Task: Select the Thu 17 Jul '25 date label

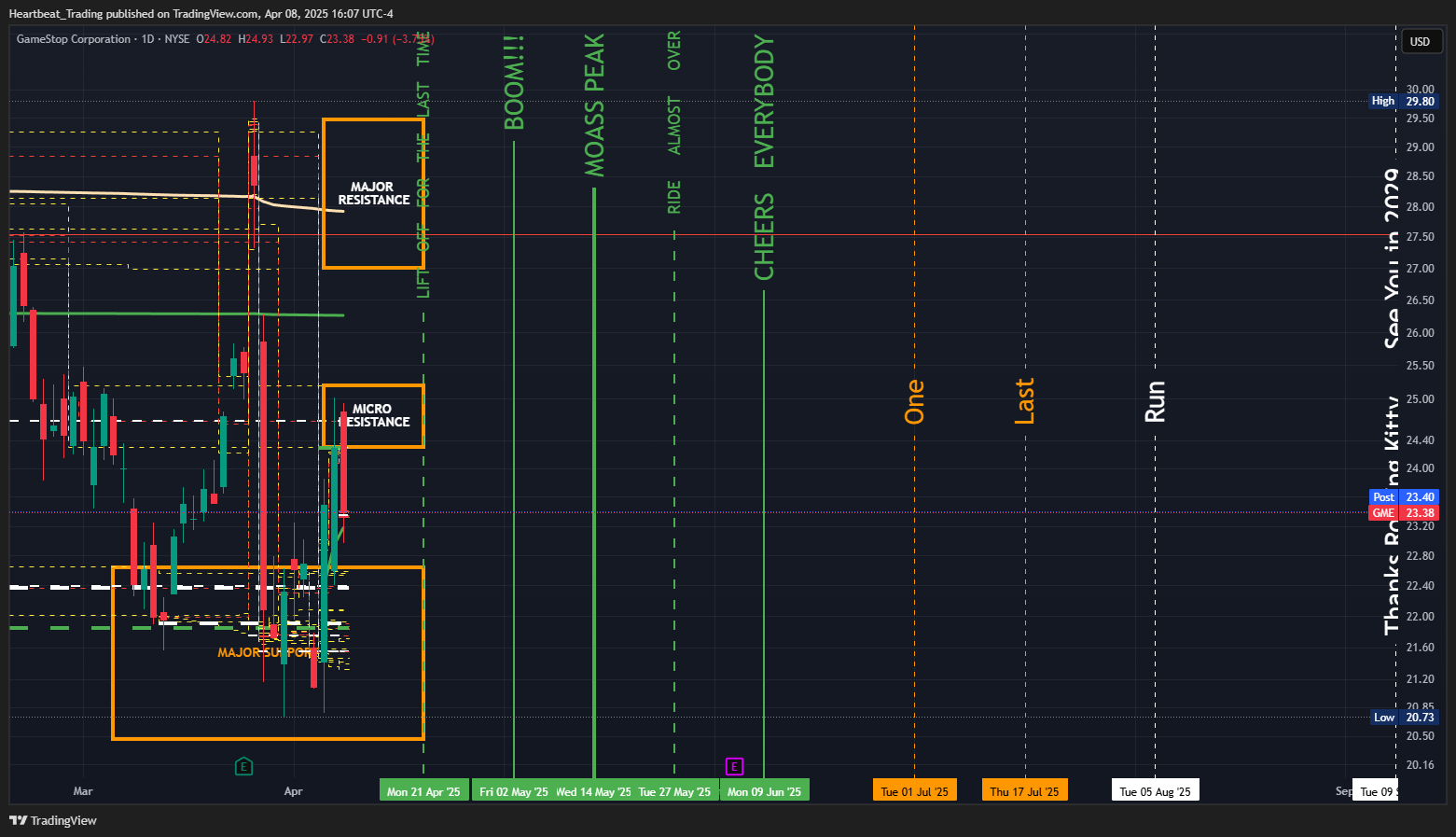Action: point(1025,791)
